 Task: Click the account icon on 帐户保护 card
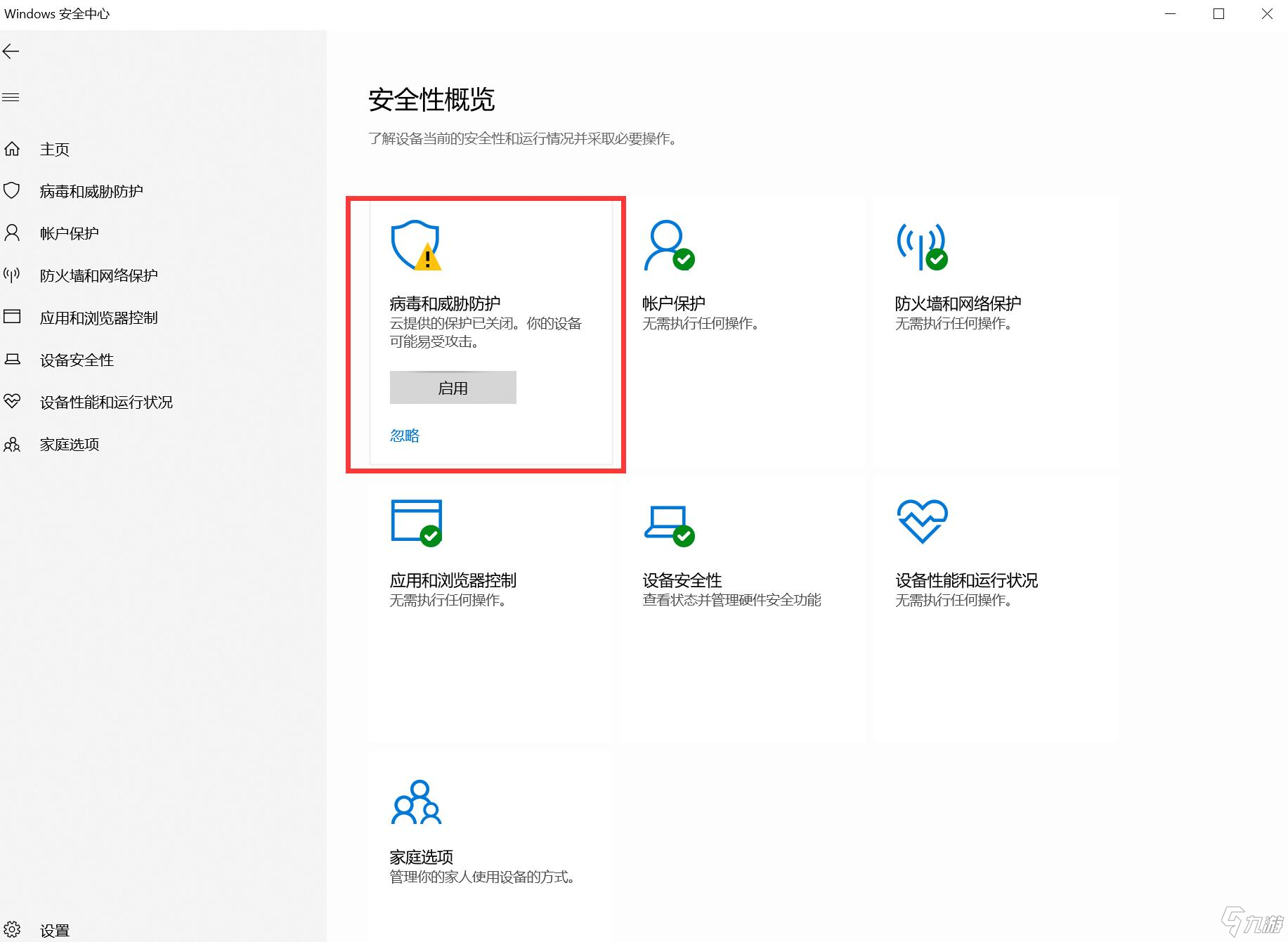point(669,245)
